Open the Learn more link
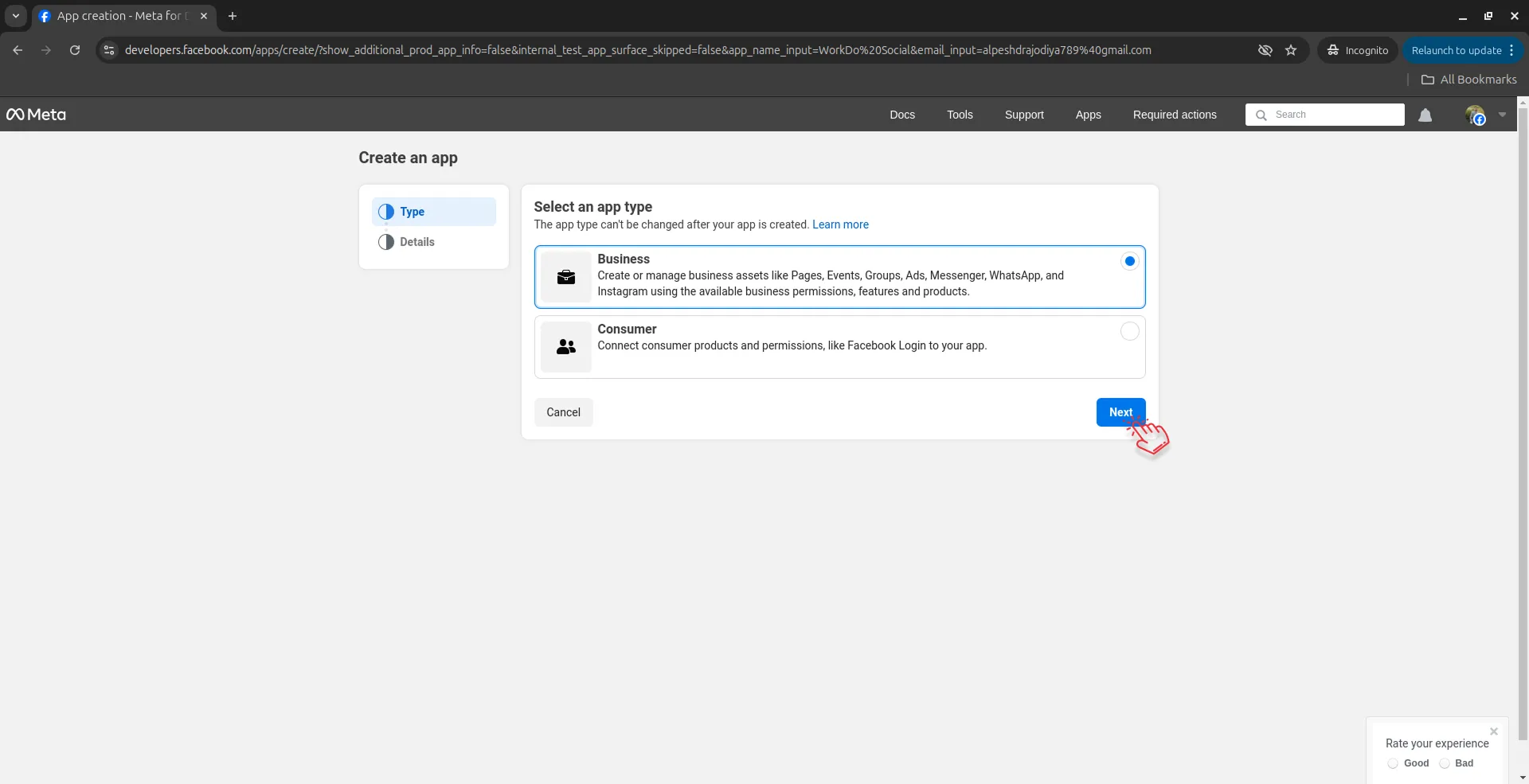This screenshot has width=1529, height=784. 840,224
